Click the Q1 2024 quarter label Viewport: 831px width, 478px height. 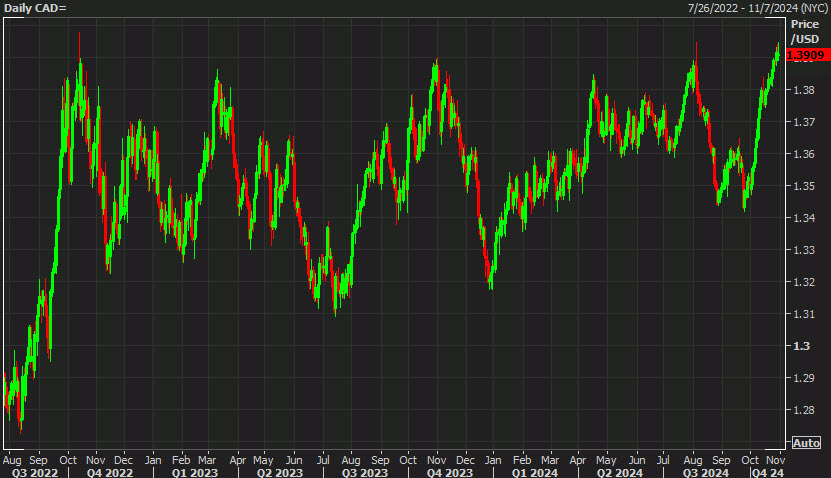(535, 472)
